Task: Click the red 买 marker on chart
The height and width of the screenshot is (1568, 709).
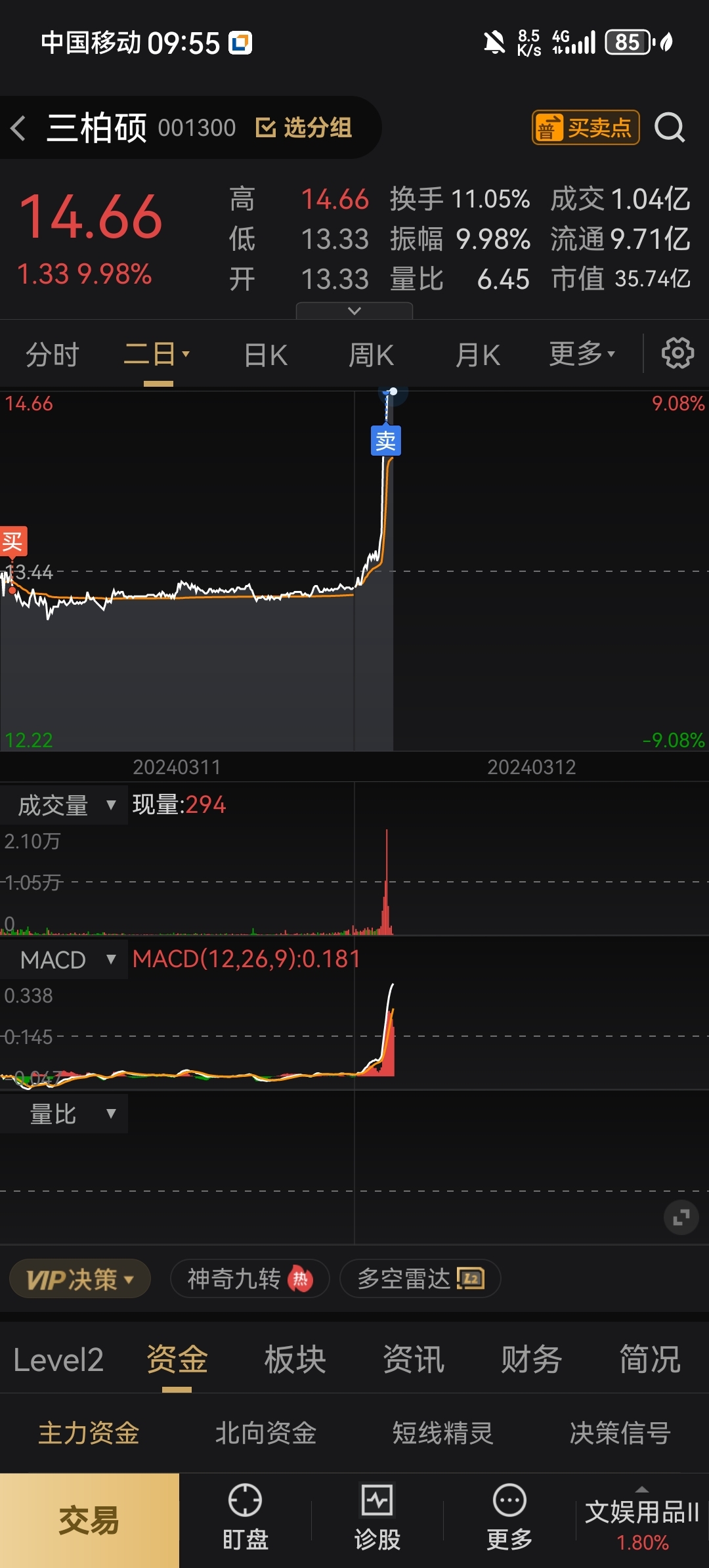Action: 12,542
